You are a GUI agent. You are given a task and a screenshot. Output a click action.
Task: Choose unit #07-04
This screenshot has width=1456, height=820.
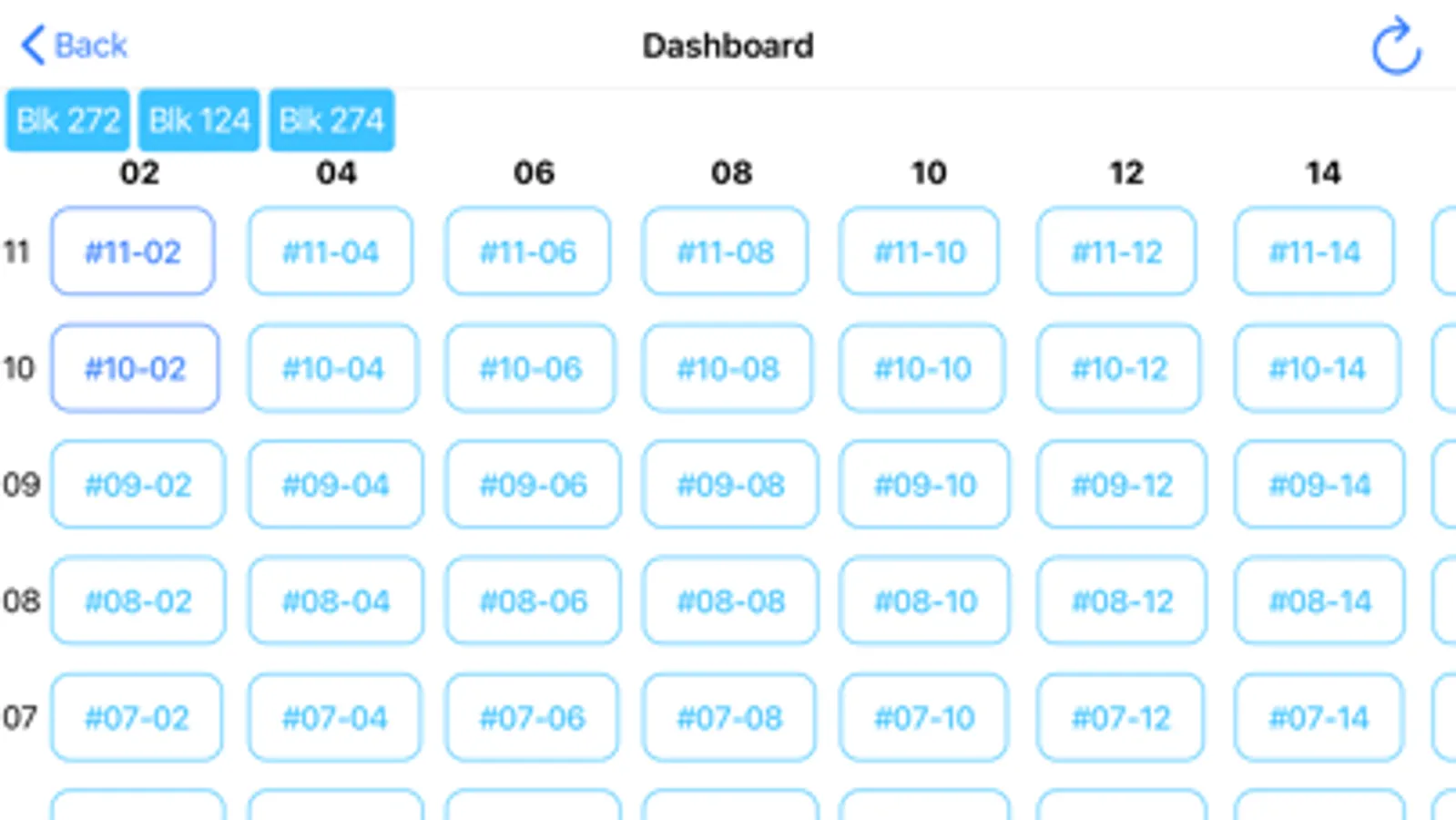point(334,718)
